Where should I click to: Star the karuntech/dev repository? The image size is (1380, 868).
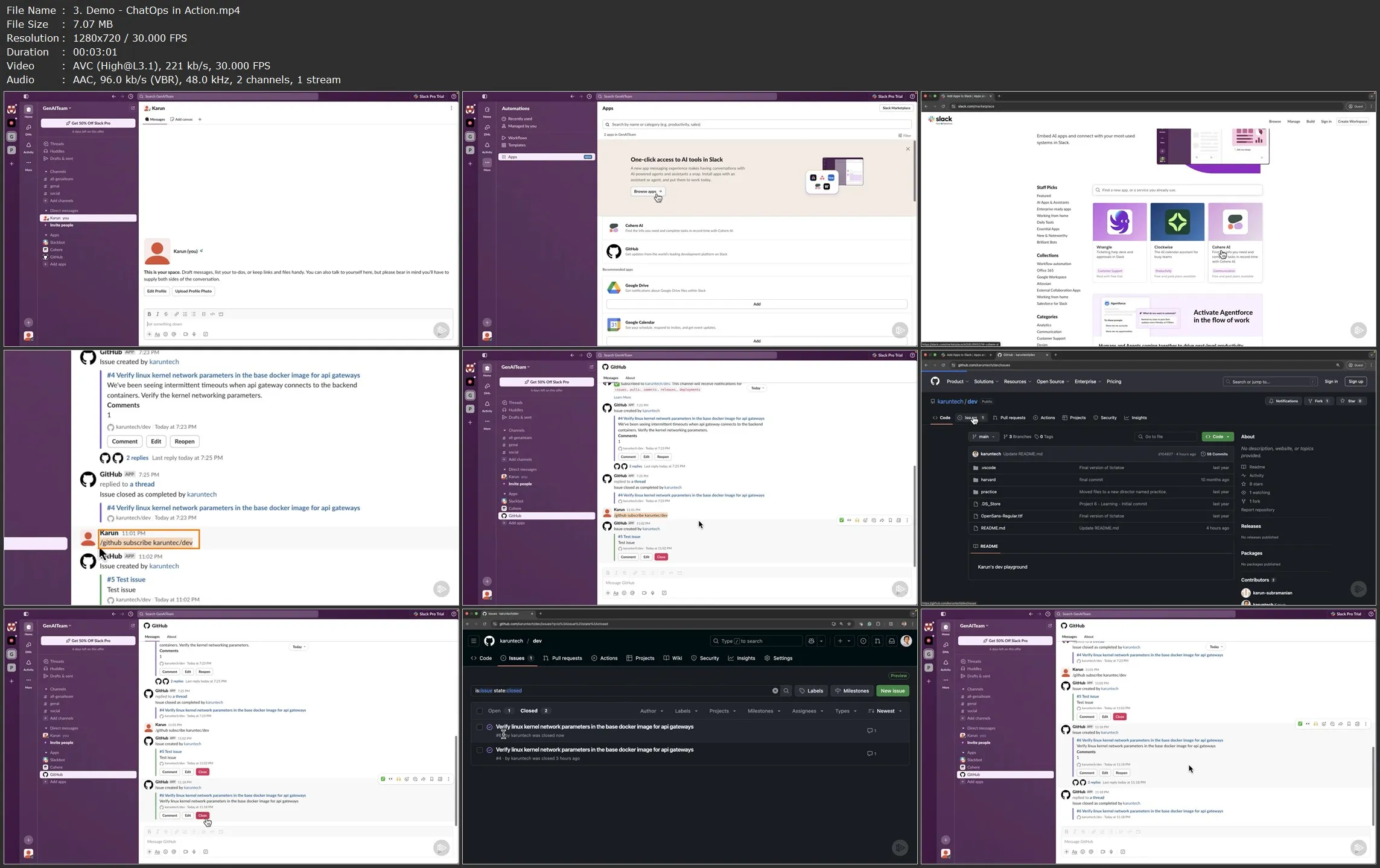(x=1352, y=401)
